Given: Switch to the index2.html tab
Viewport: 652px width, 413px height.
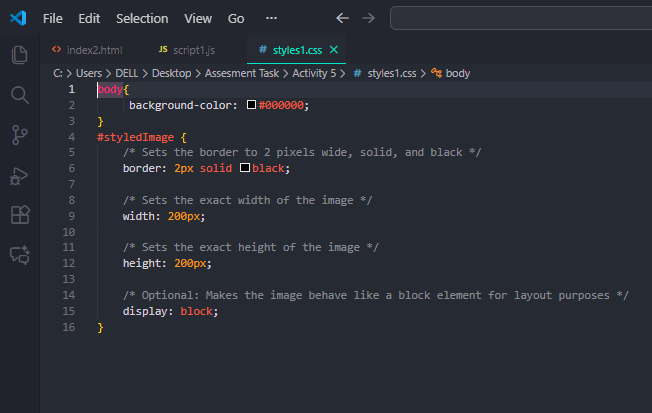Looking at the screenshot, I should click(93, 49).
